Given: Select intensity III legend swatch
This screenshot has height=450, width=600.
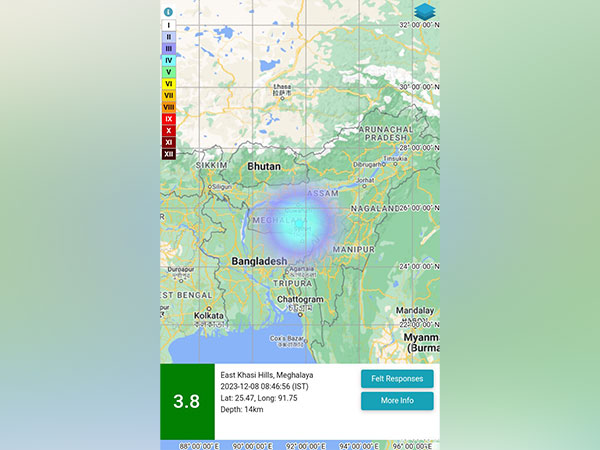Looking at the screenshot, I should click(x=168, y=48).
